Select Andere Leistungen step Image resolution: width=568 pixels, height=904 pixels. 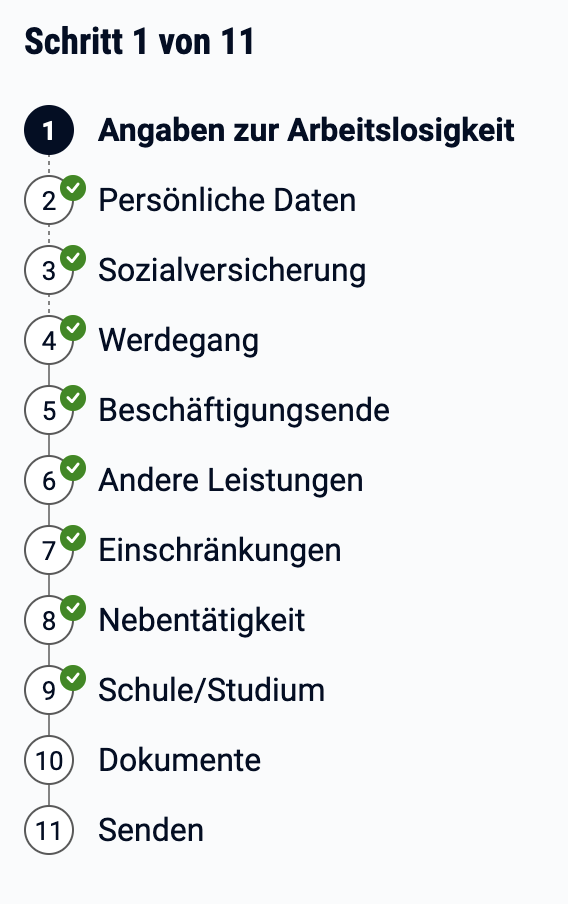click(231, 480)
